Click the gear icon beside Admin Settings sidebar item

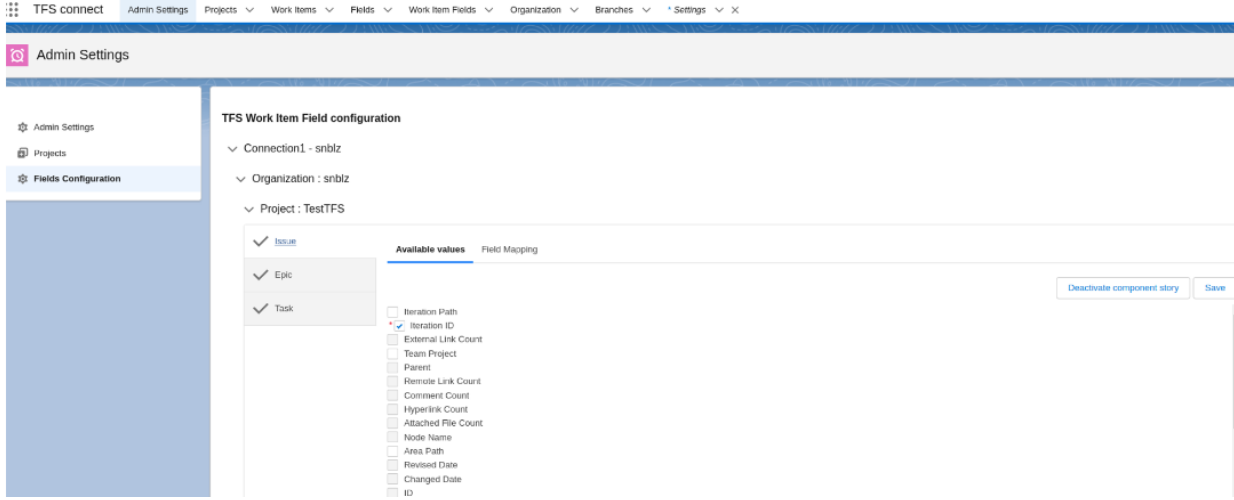[23, 127]
